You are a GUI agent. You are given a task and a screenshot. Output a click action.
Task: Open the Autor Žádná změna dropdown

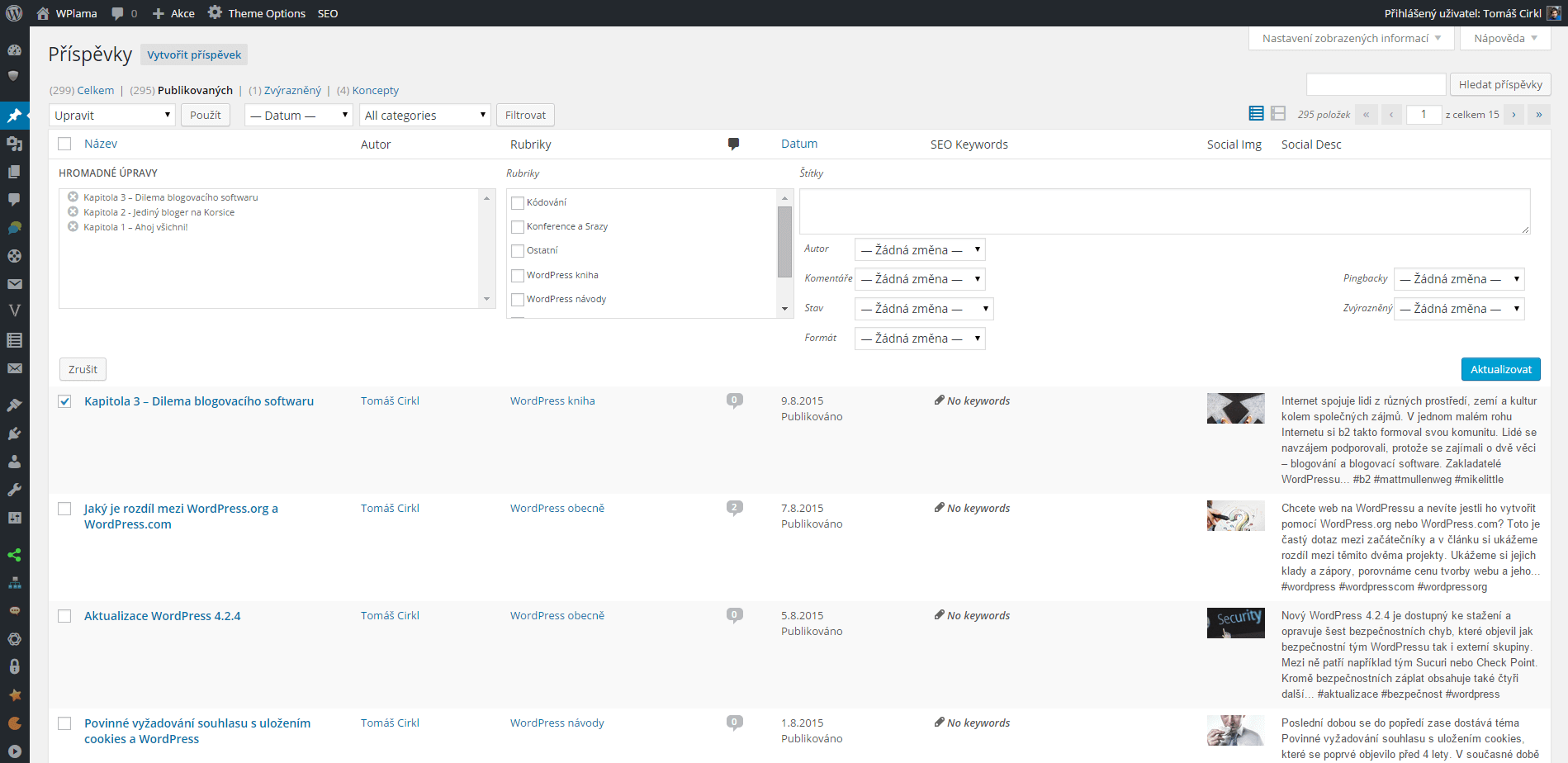tap(920, 249)
